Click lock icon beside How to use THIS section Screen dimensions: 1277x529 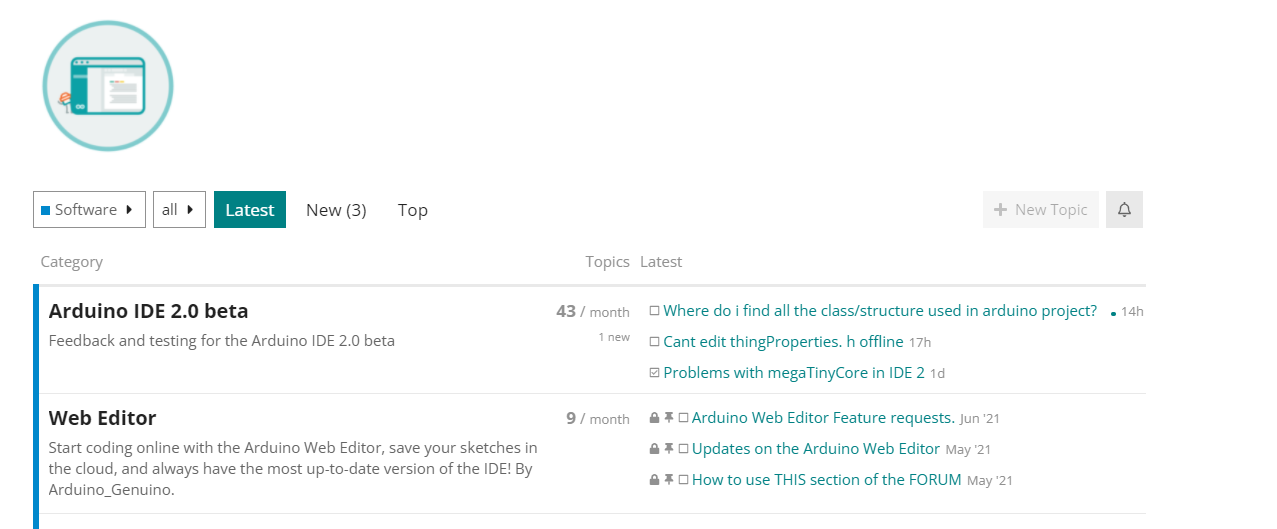point(654,480)
